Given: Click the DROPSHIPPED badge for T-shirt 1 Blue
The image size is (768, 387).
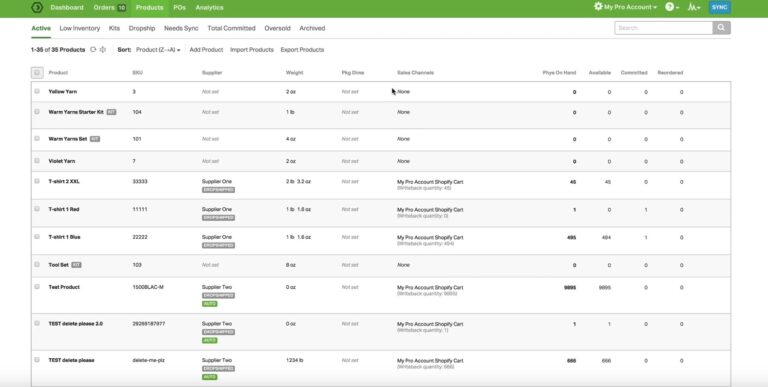Looking at the screenshot, I should 218,245.
